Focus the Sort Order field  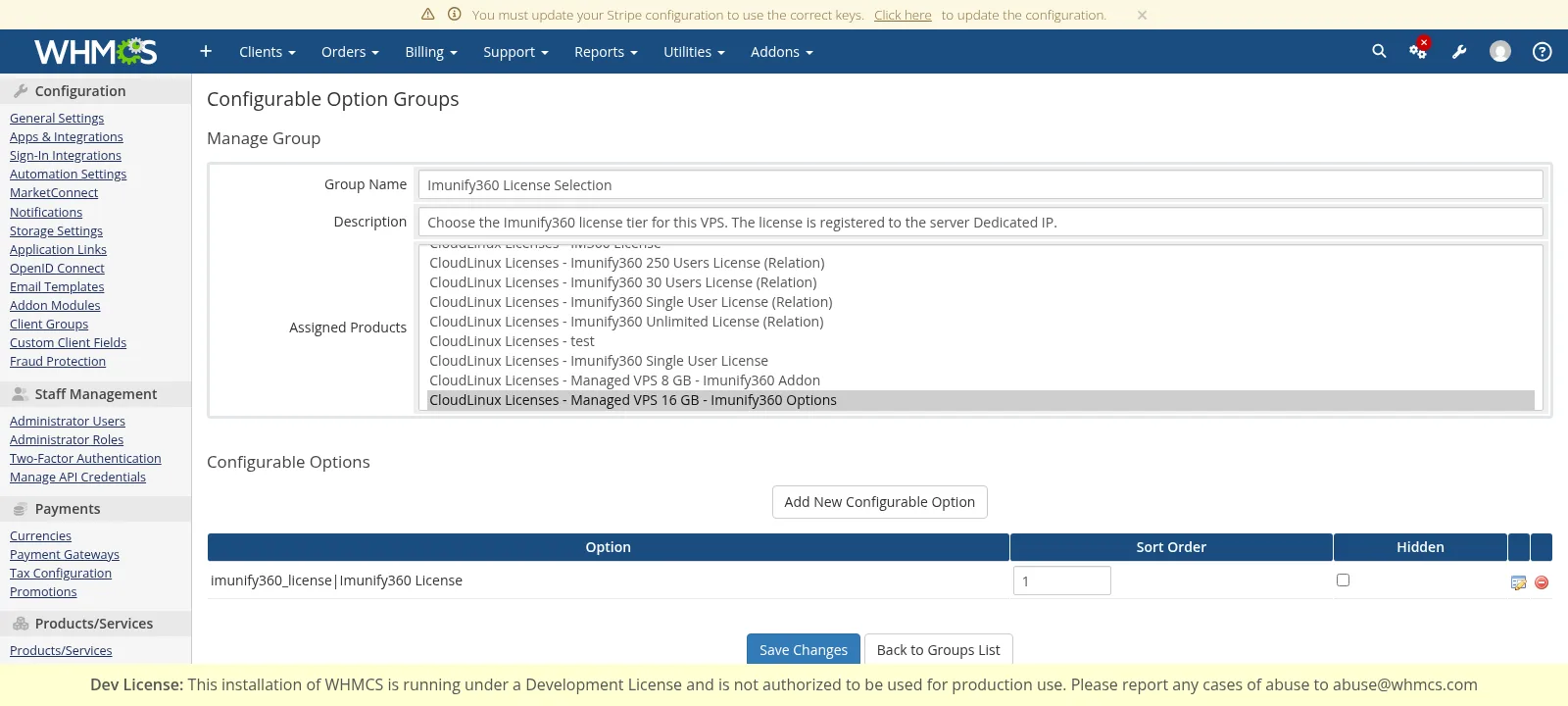point(1061,580)
